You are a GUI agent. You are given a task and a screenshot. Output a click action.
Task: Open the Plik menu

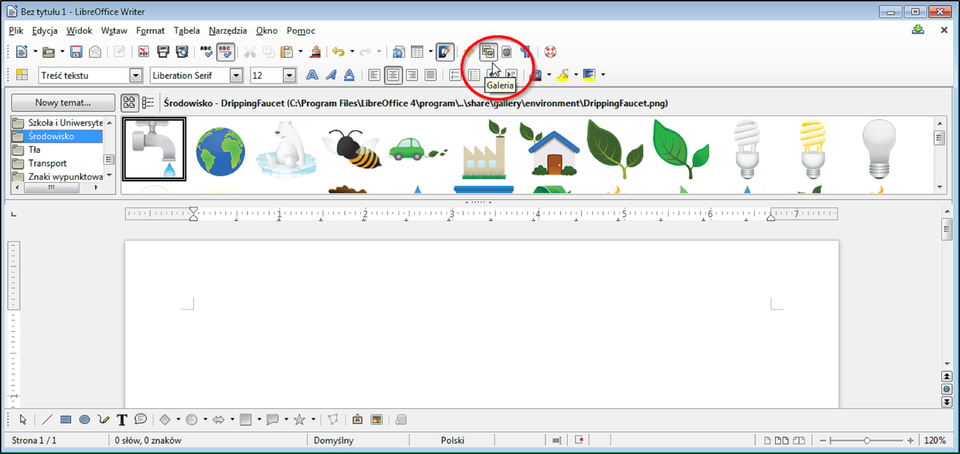tap(17, 31)
